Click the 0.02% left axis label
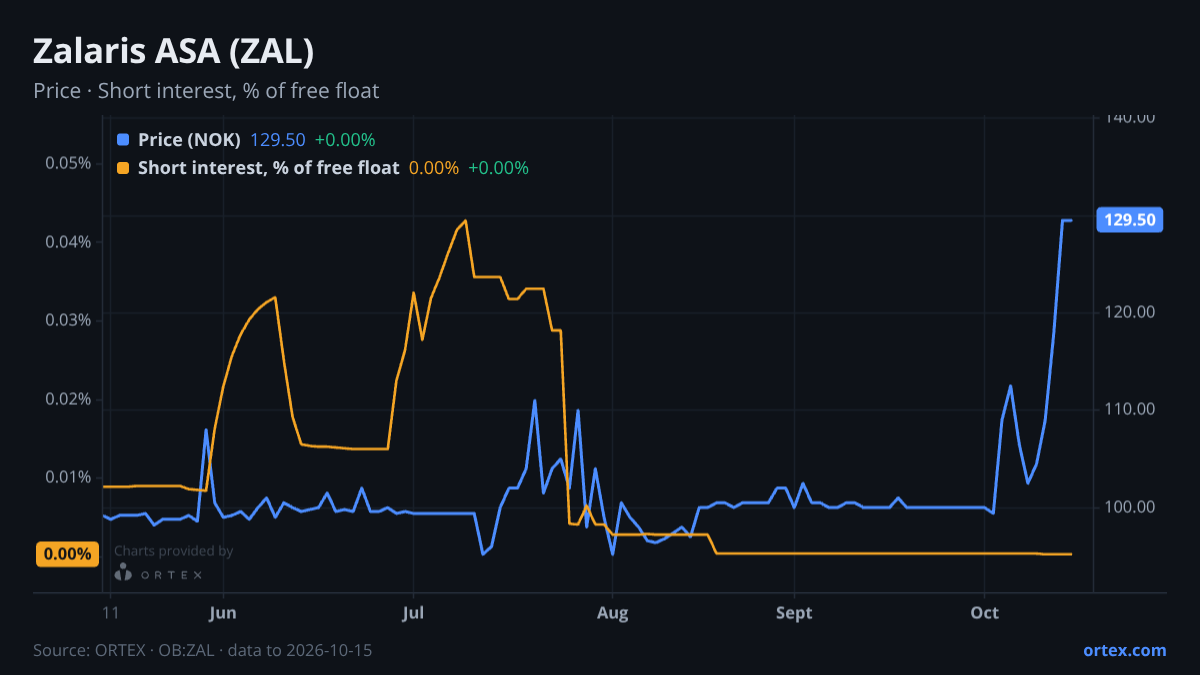1200x675 pixels. (68, 399)
